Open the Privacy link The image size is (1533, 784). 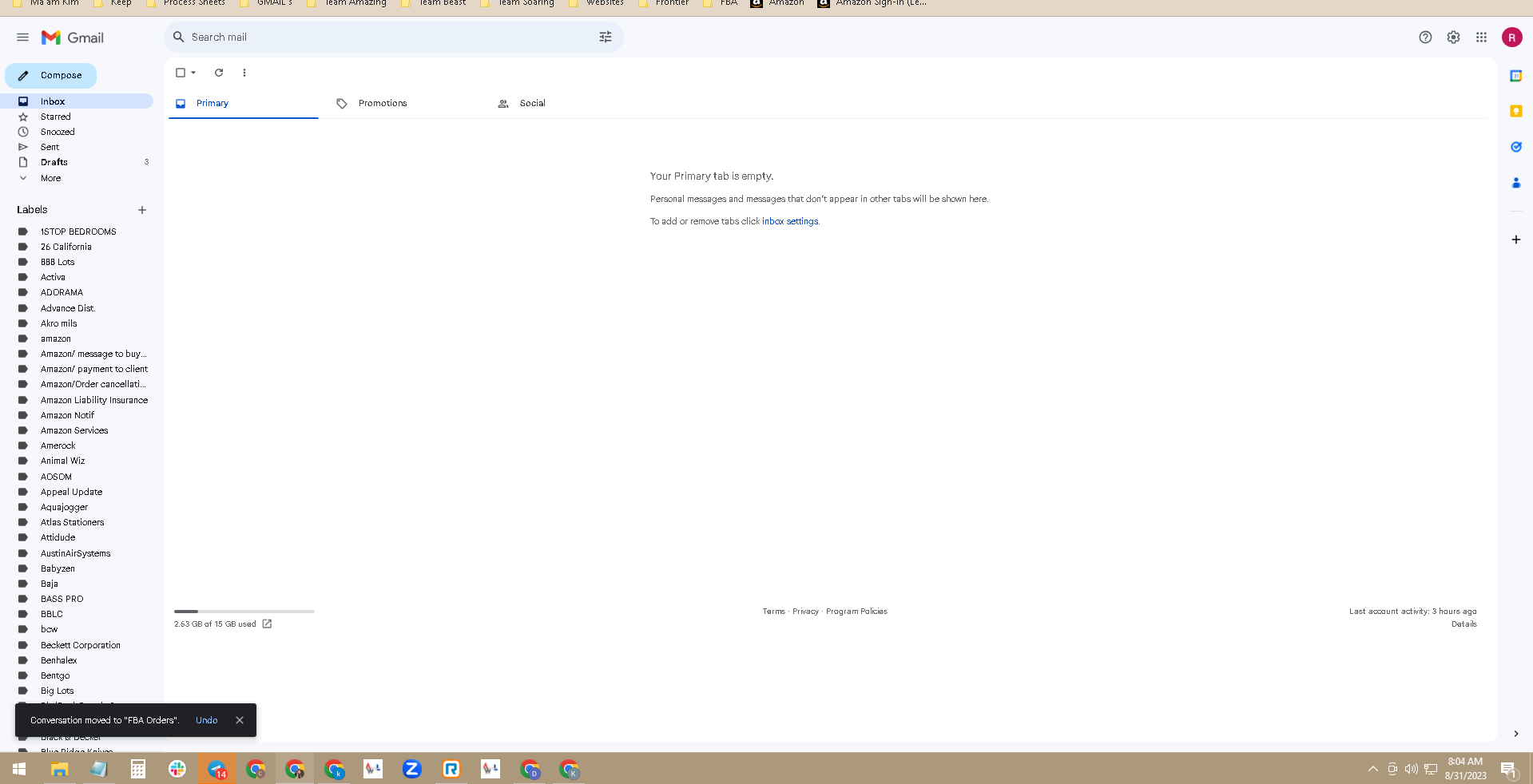(805, 612)
